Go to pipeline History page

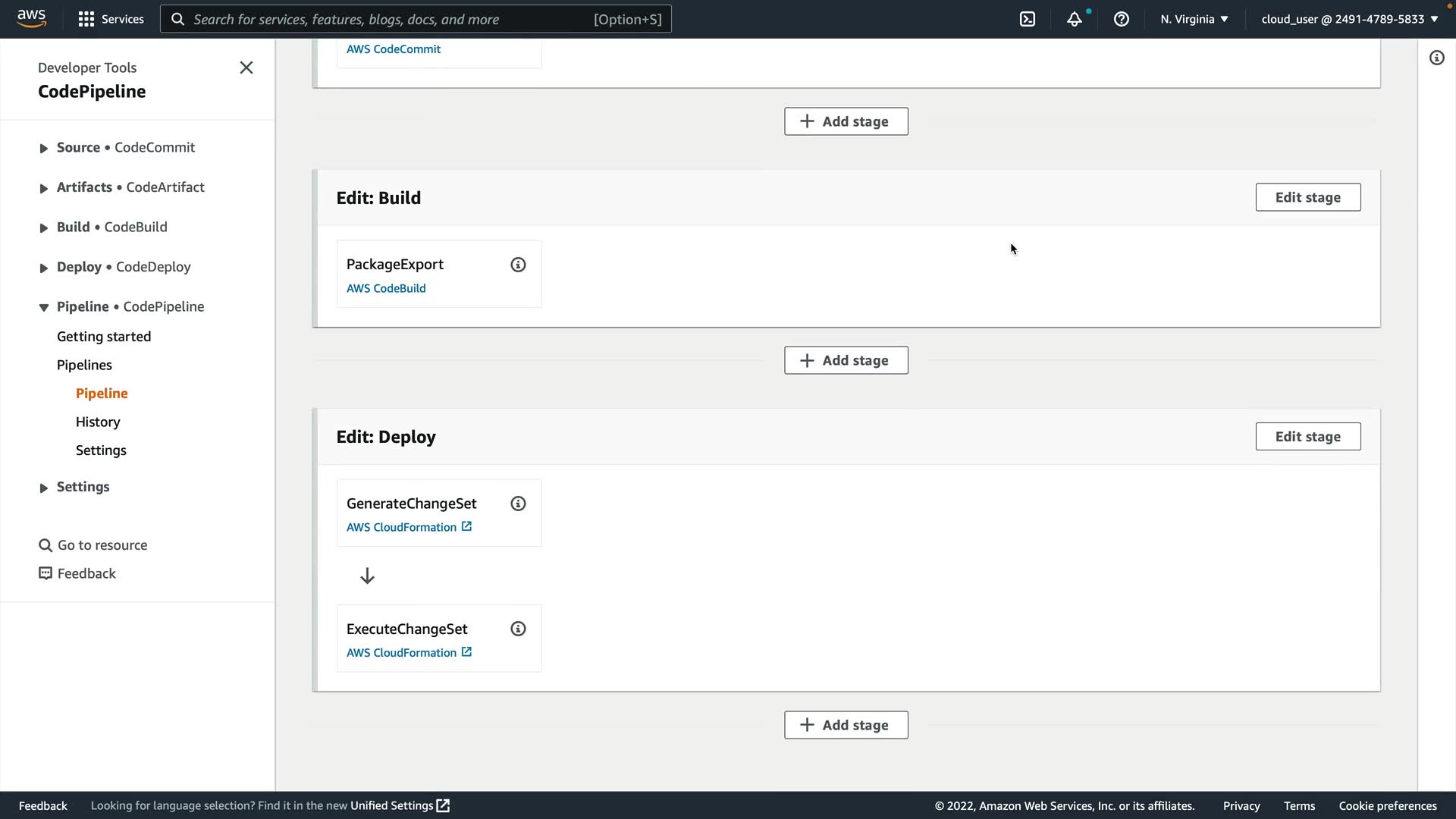point(98,422)
